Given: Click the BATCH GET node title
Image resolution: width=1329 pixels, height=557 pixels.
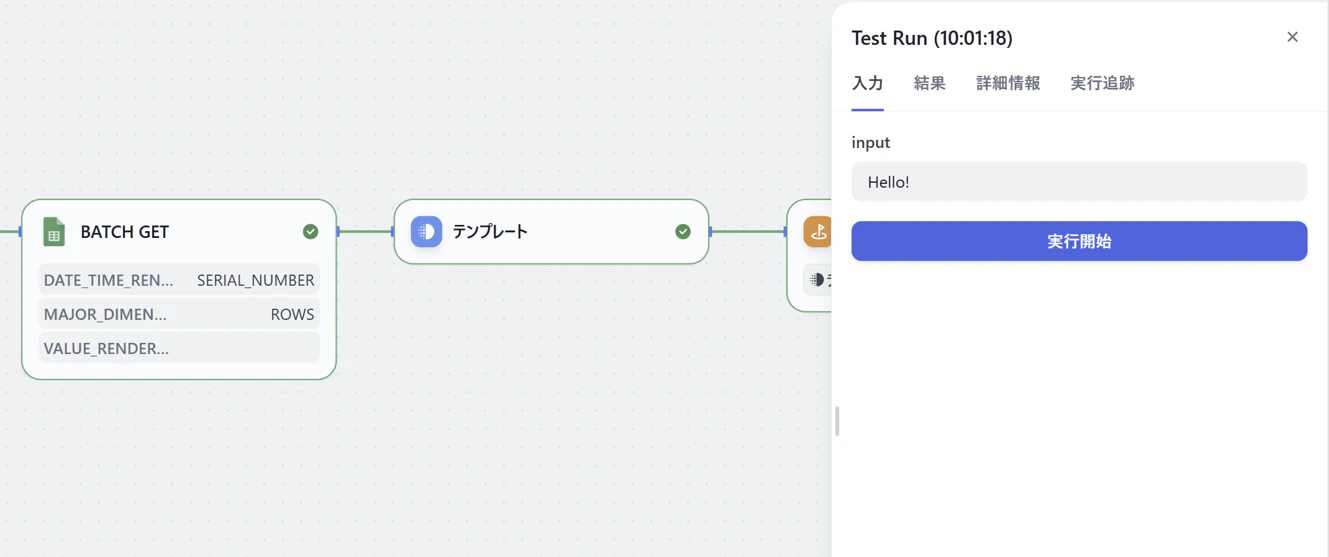Looking at the screenshot, I should tap(125, 232).
